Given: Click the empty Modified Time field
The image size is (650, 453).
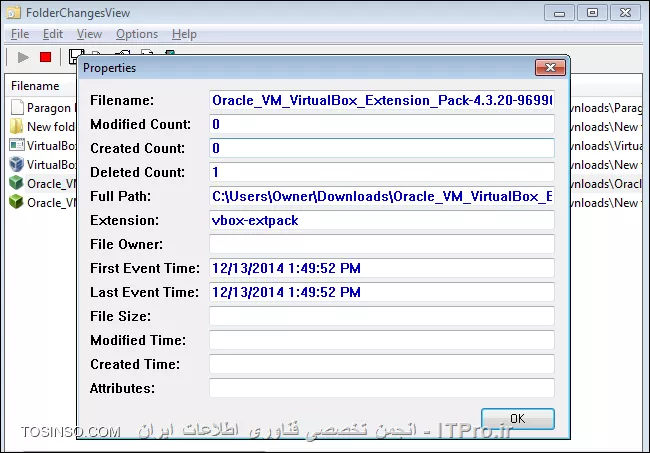Looking at the screenshot, I should [382, 340].
